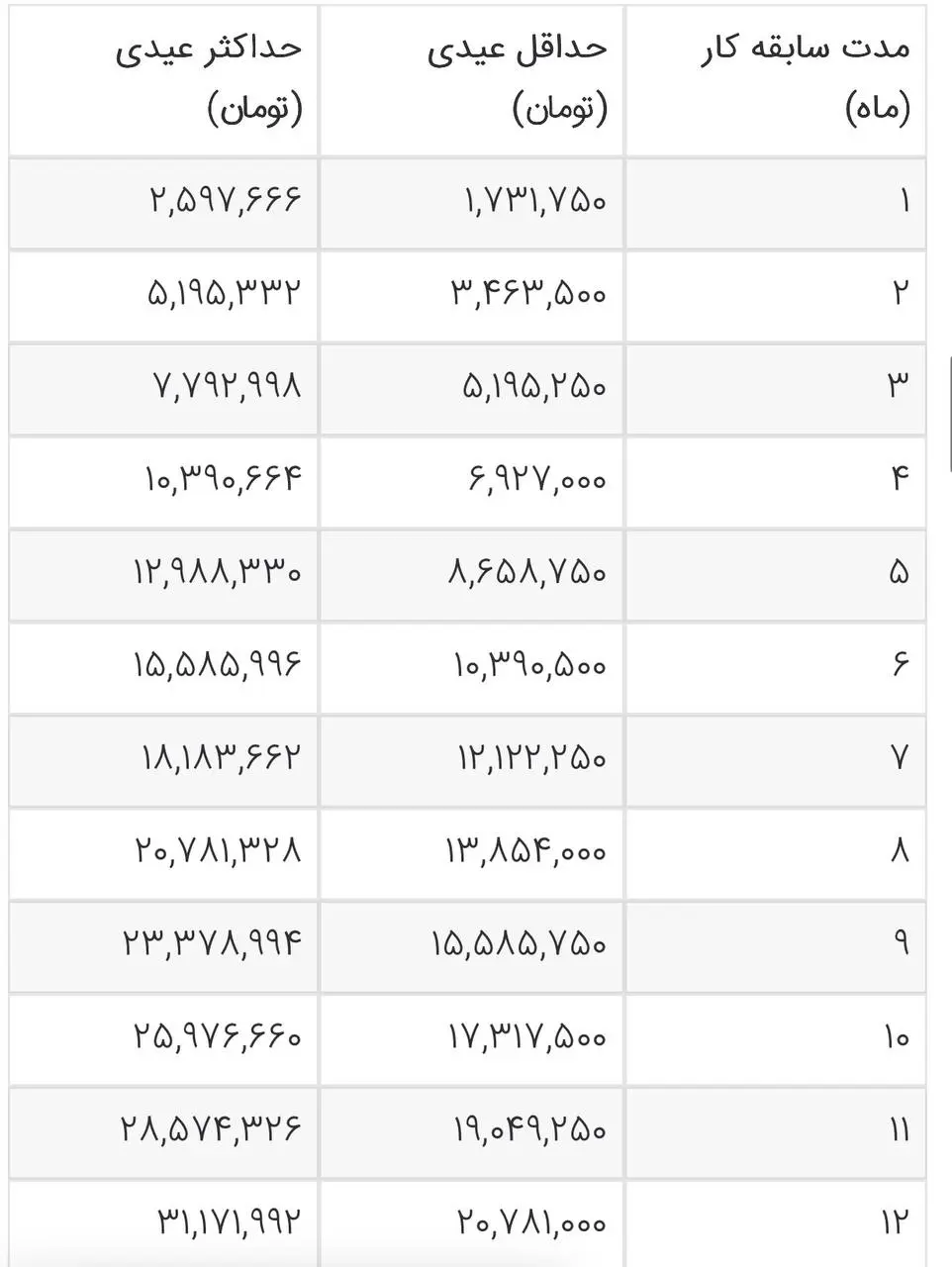Click the minimum bonus value ۶,۹۲۷,۰۰۰
The width and height of the screenshot is (952, 1267).
pos(534,479)
